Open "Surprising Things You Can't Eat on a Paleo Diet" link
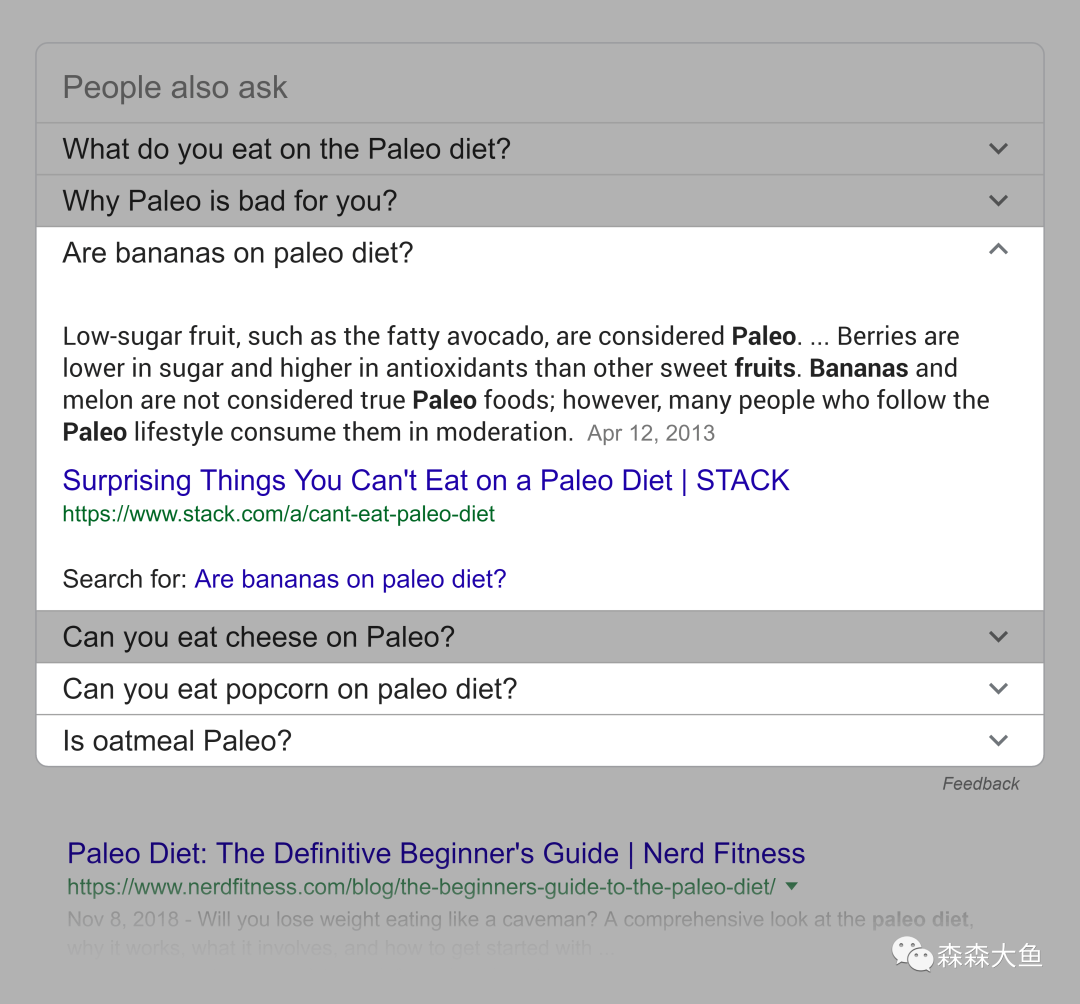The height and width of the screenshot is (1004, 1080). tap(426, 481)
